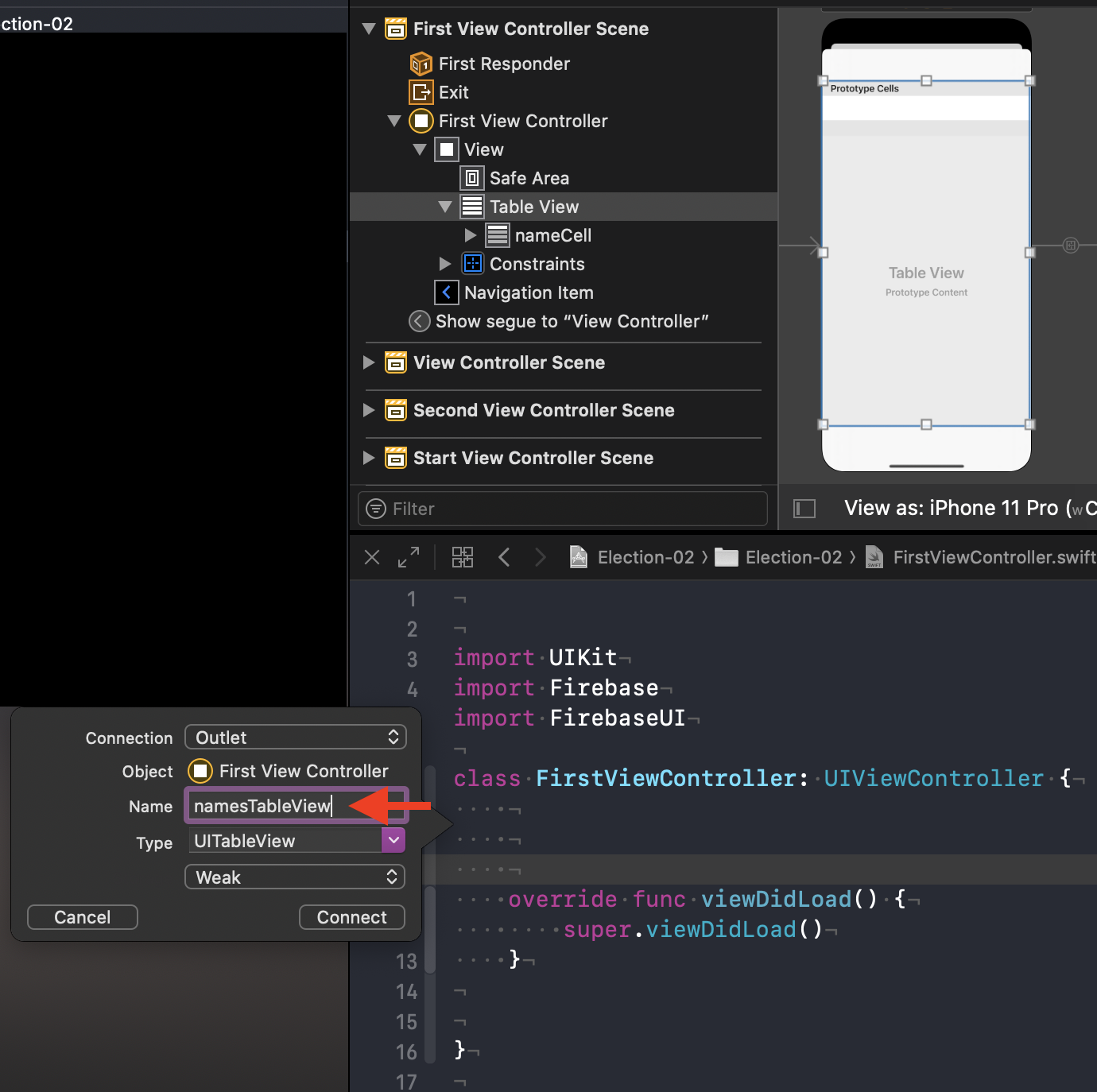The image size is (1097, 1092).
Task: Collapse the First View Controller Scene
Action: [x=369, y=29]
